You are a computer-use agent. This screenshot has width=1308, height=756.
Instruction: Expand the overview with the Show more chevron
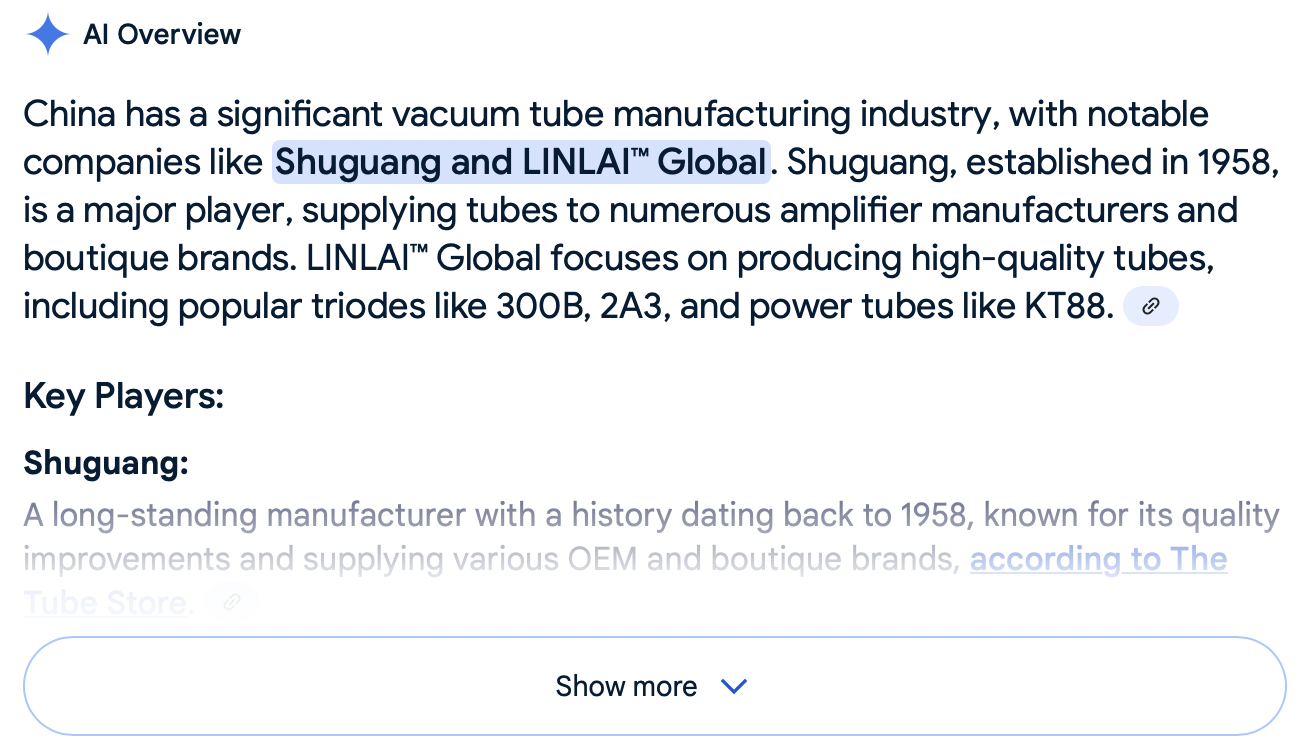[x=734, y=686]
